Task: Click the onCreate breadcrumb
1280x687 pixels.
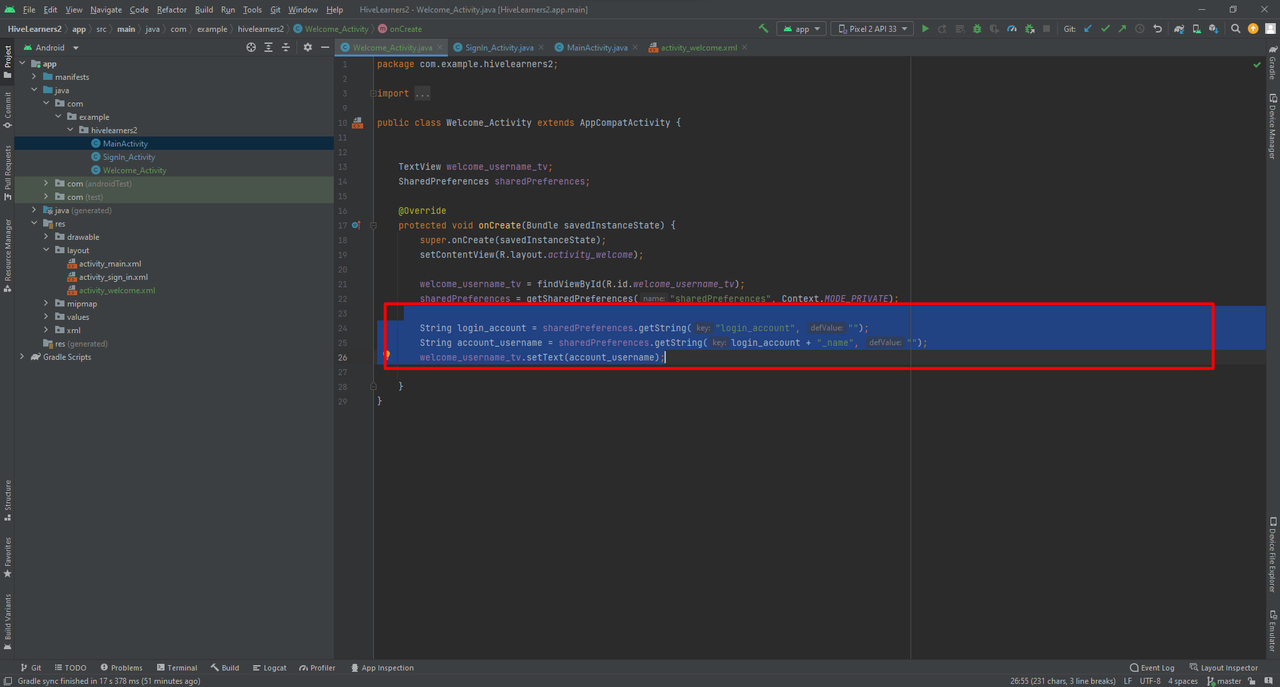Action: click(400, 29)
